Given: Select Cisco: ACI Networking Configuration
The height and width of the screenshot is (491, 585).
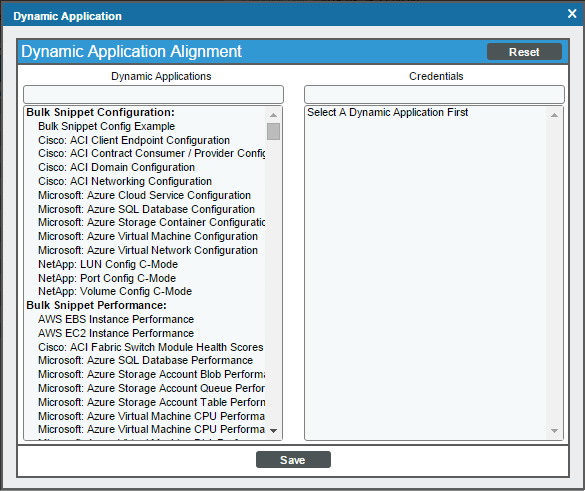Looking at the screenshot, I should [125, 181].
